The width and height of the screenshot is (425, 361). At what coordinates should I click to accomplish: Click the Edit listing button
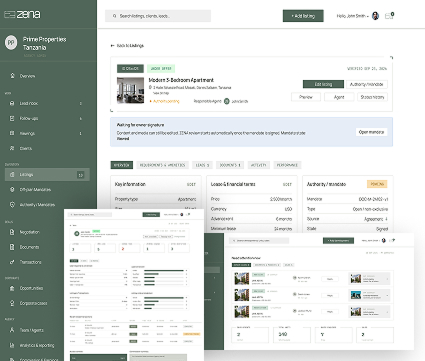pyautogui.click(x=323, y=84)
